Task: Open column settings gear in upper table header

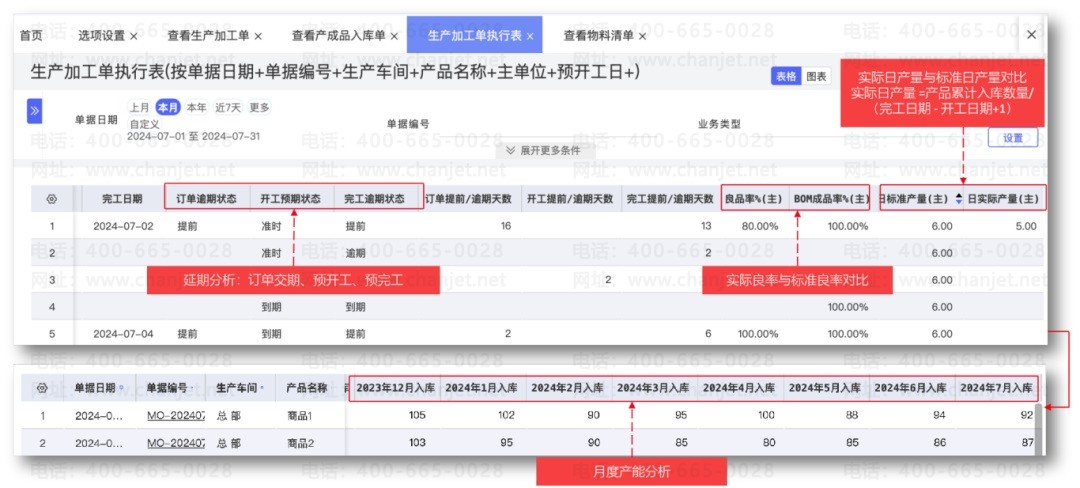Action: [52, 199]
